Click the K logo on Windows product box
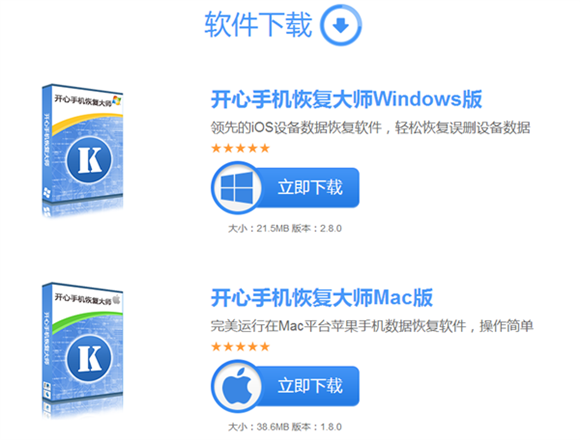 point(89,160)
